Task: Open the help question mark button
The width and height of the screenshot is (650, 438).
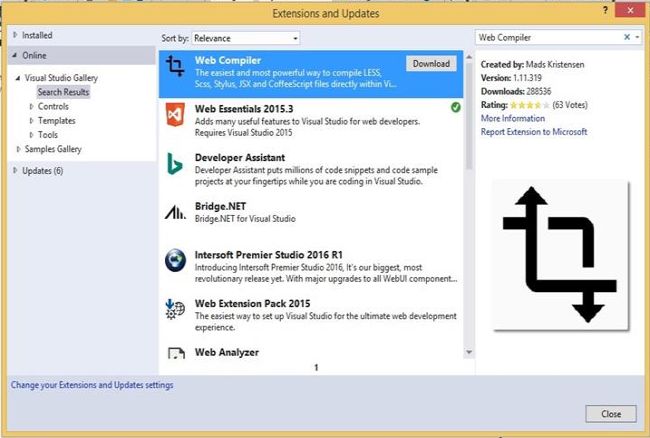Action: point(605,10)
